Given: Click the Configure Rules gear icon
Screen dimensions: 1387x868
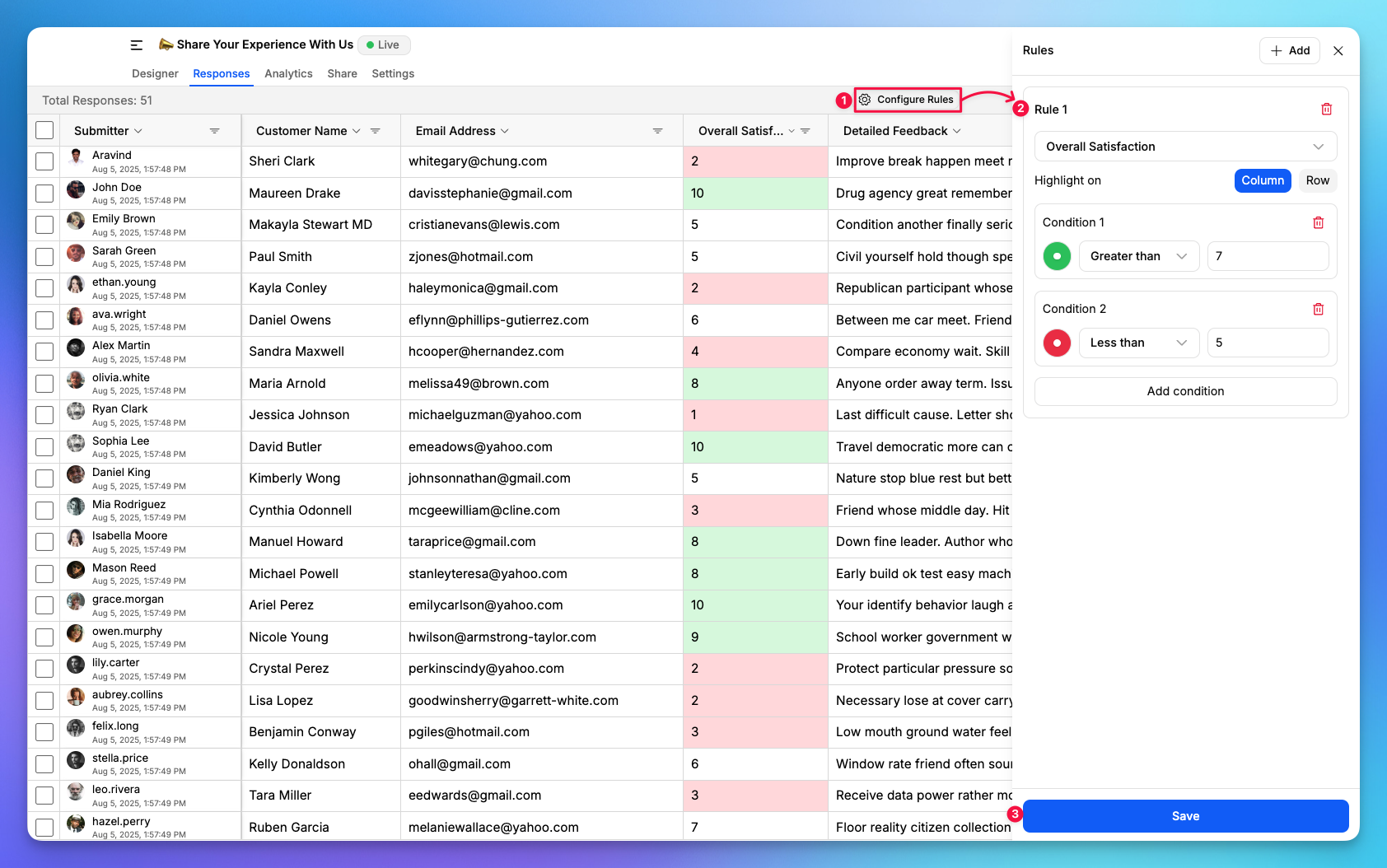Looking at the screenshot, I should pos(865,100).
